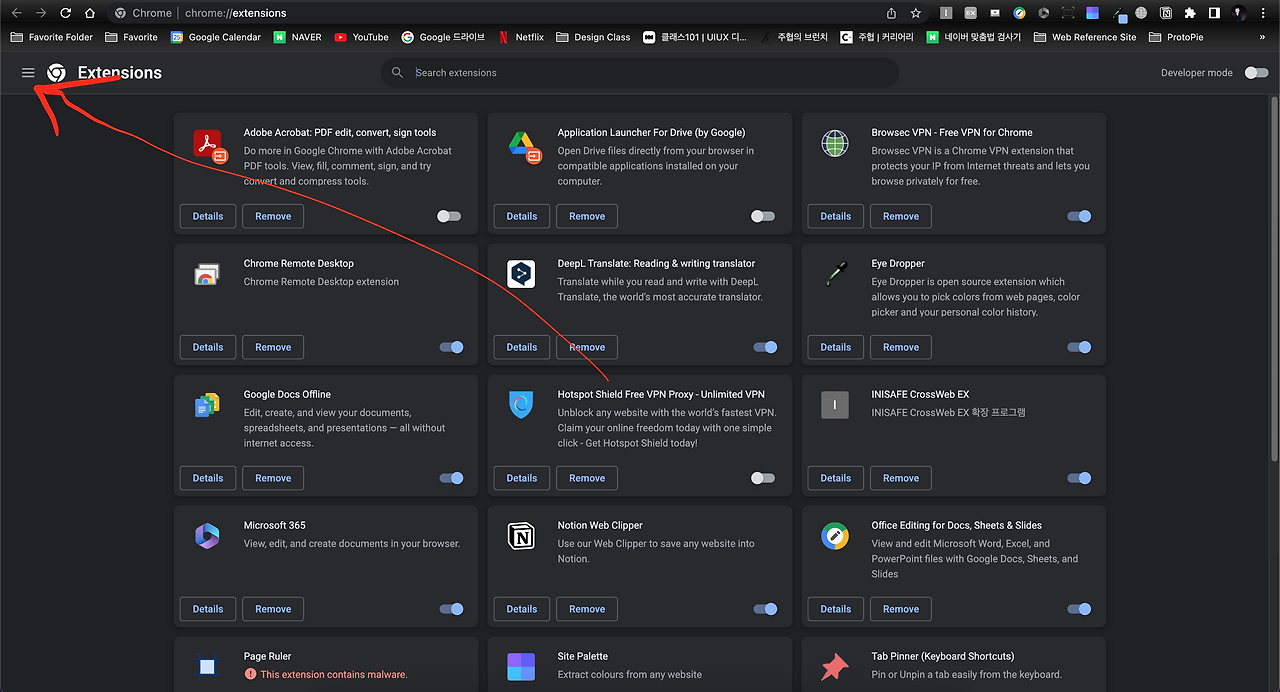Click the Hotspot Shield blue shield icon
The height and width of the screenshot is (692, 1280).
click(521, 405)
